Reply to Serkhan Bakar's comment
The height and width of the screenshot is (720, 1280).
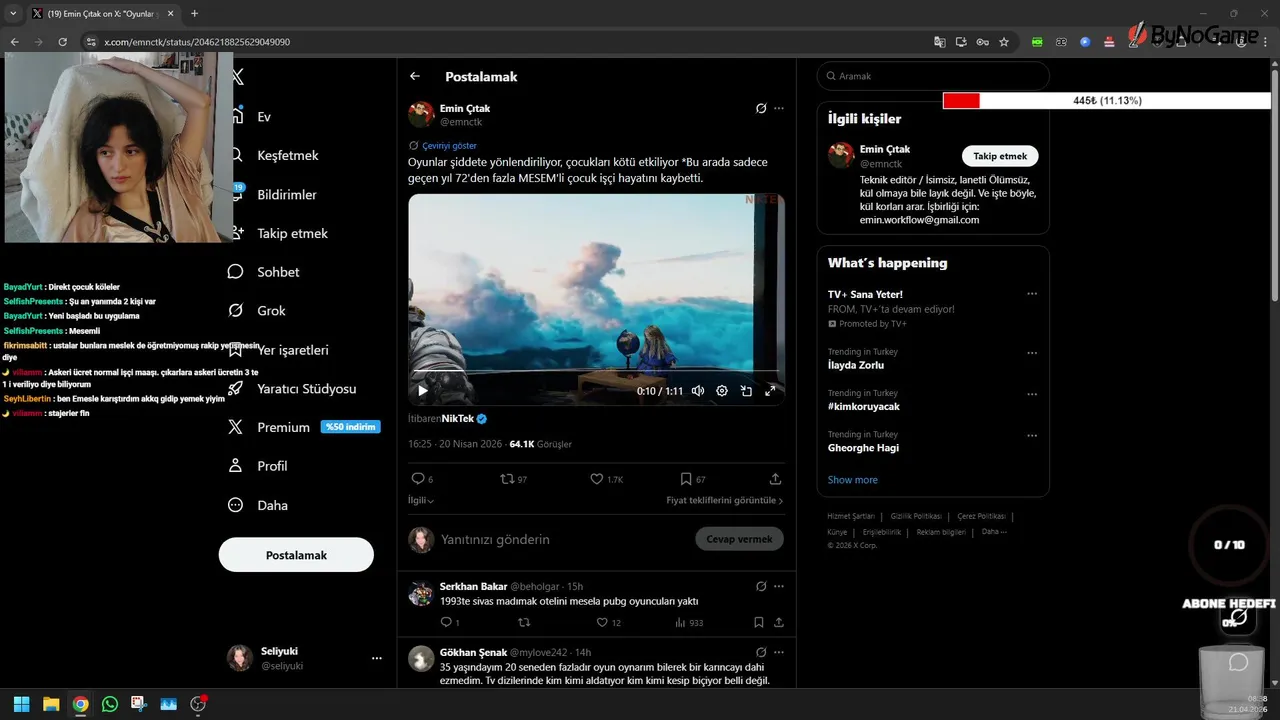(449, 622)
